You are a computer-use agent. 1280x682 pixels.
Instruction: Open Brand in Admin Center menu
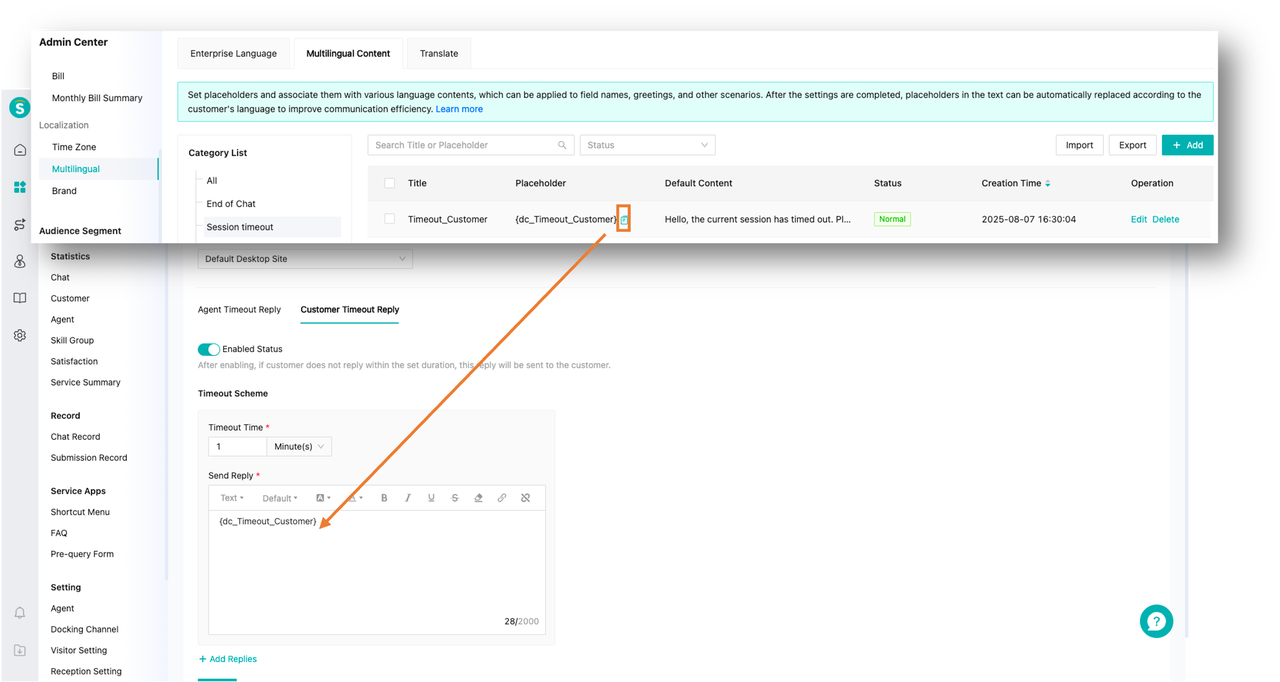tap(64, 191)
